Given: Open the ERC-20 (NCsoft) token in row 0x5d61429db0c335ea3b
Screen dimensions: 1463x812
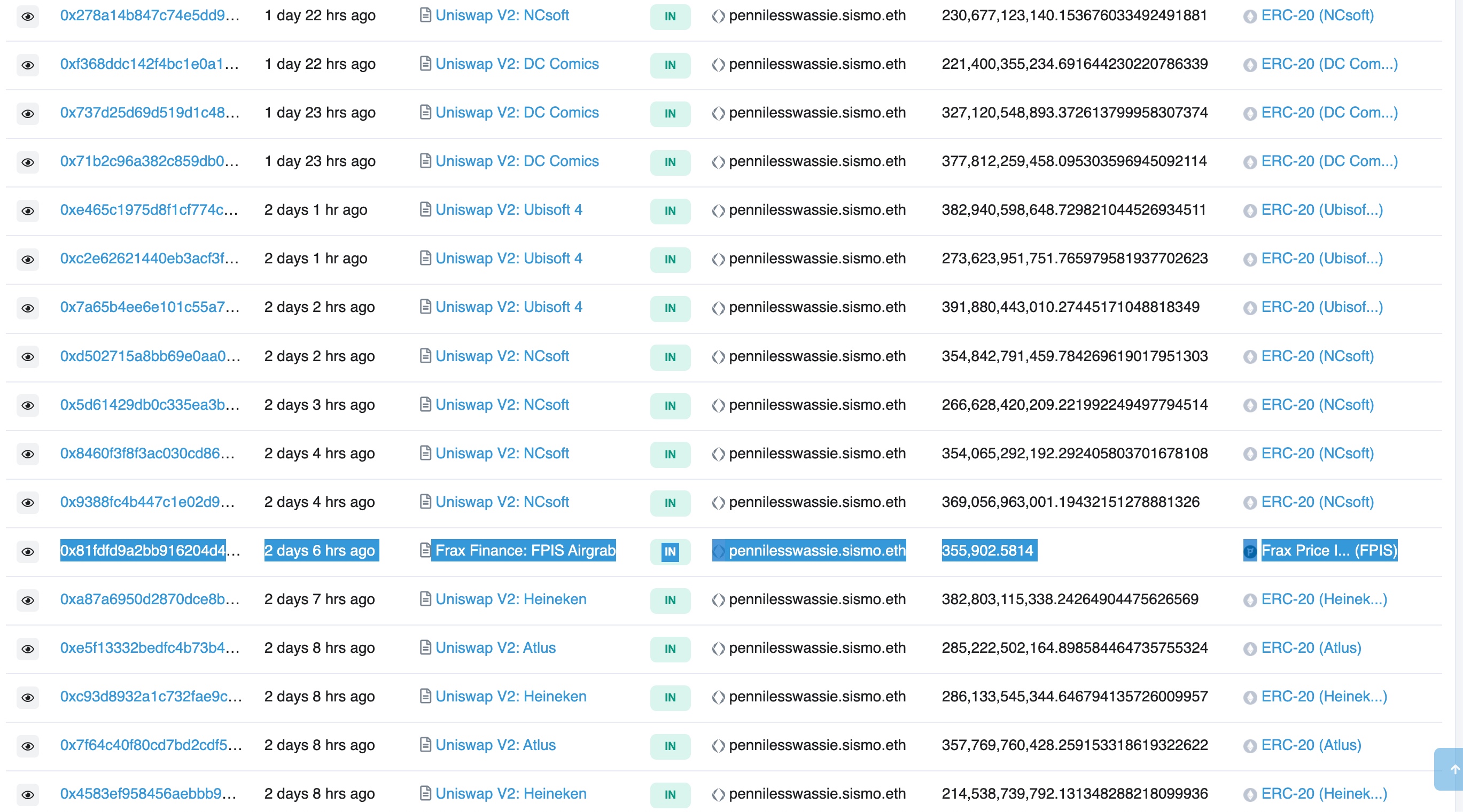Looking at the screenshot, I should coord(1318,404).
